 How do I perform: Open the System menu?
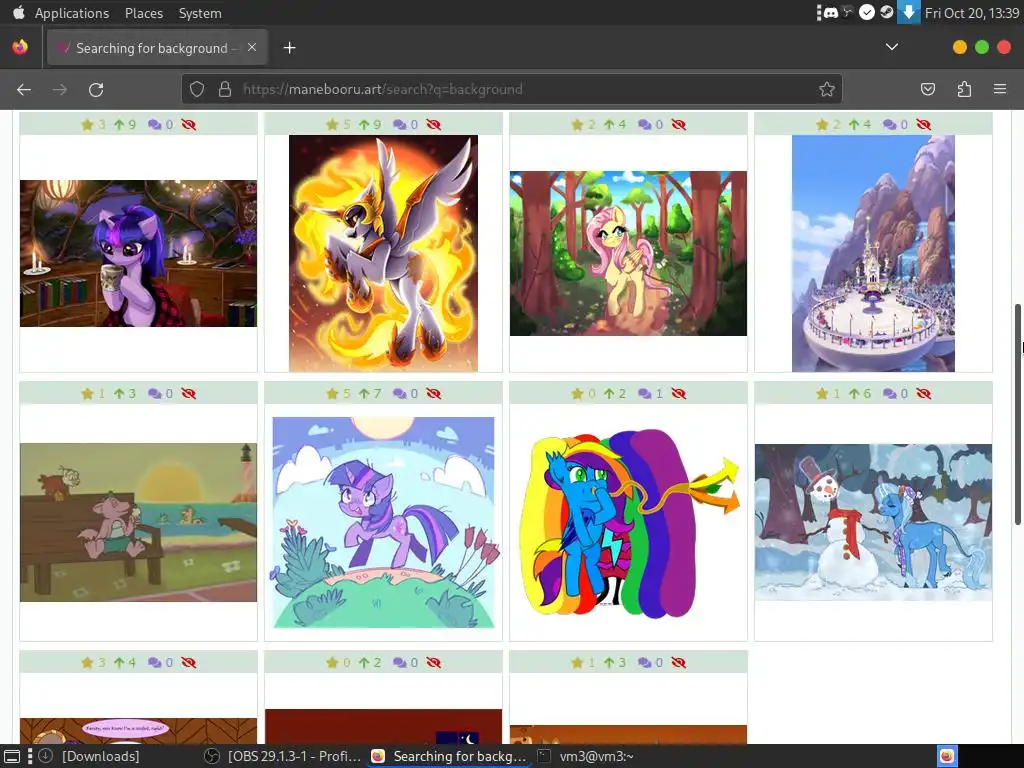click(200, 13)
